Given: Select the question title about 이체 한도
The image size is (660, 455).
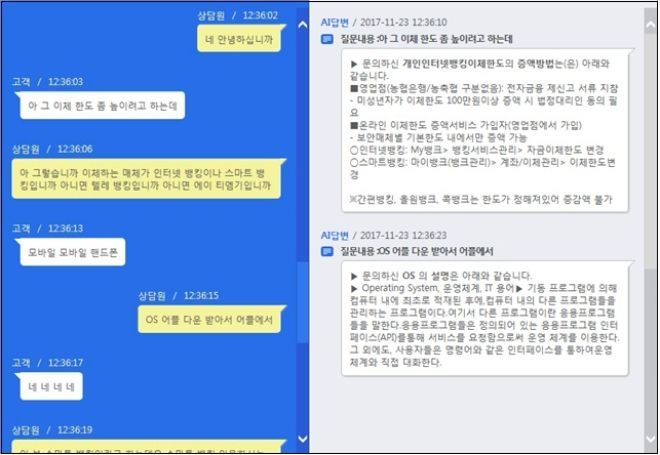Looking at the screenshot, I should (427, 39).
